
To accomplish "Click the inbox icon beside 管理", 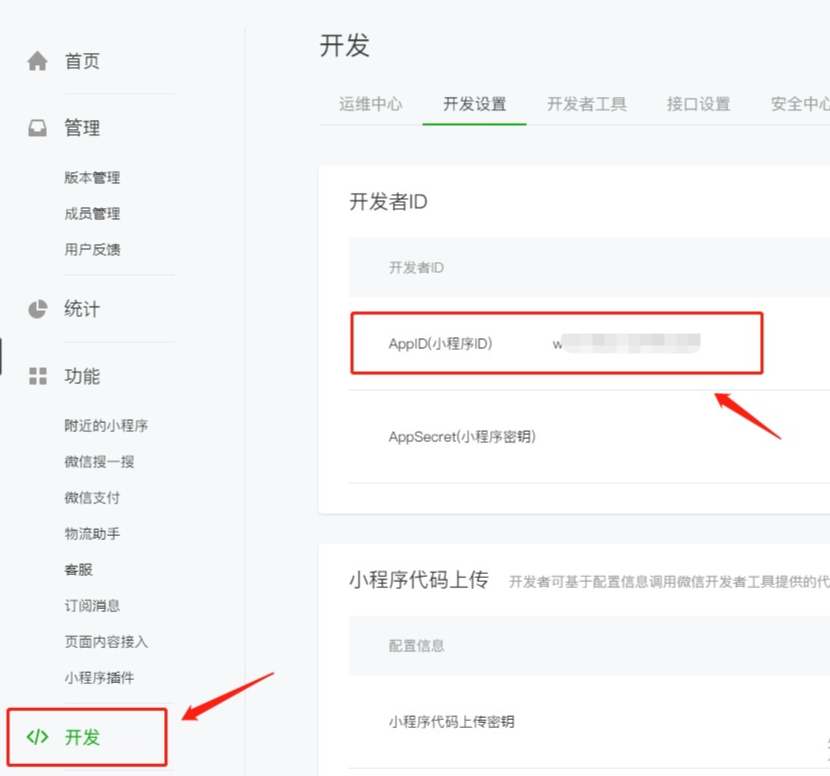I will pyautogui.click(x=38, y=129).
